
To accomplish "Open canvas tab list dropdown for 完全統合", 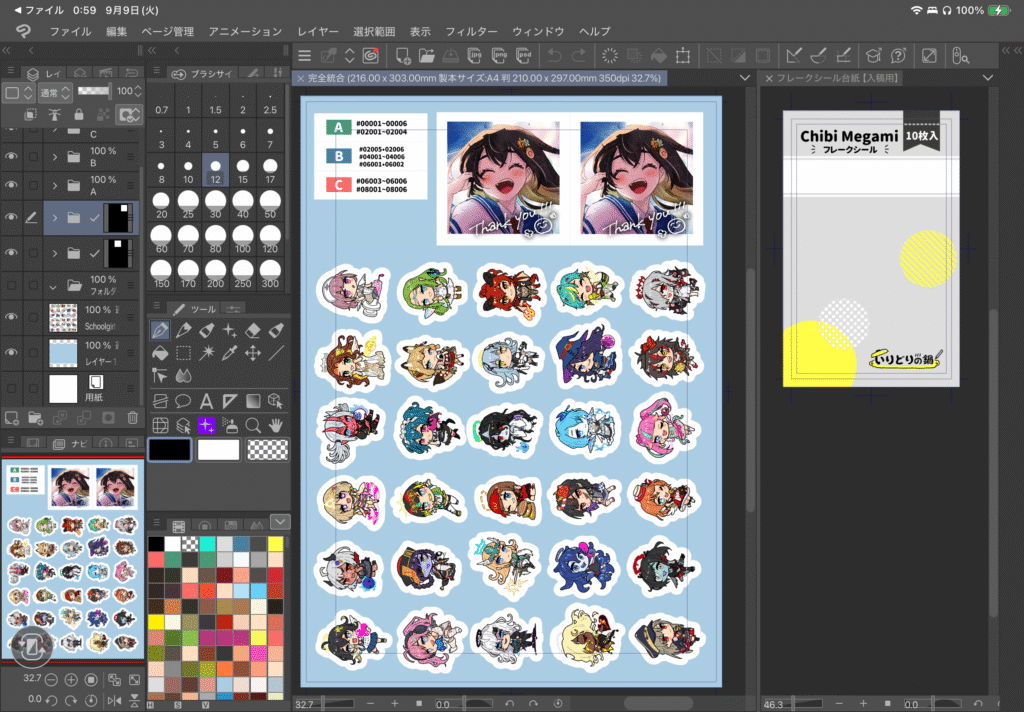I will tap(744, 78).
